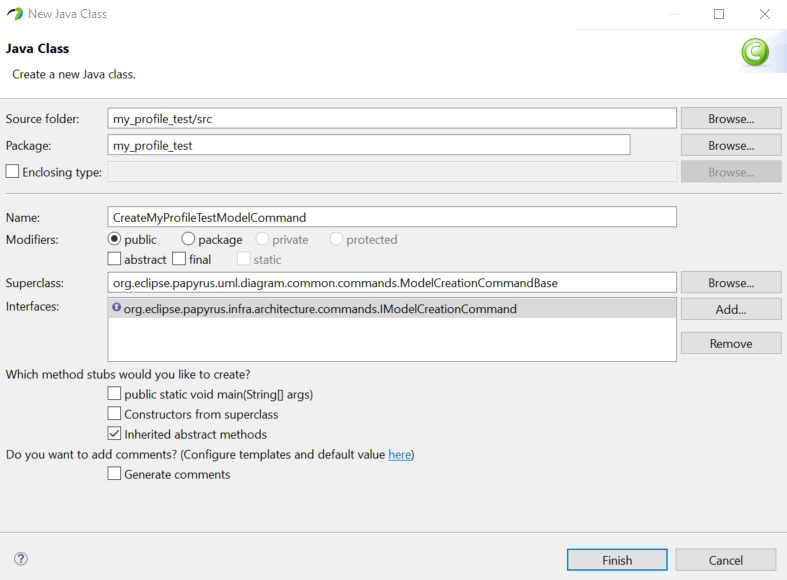Click the Add... interfaces button

[731, 310]
